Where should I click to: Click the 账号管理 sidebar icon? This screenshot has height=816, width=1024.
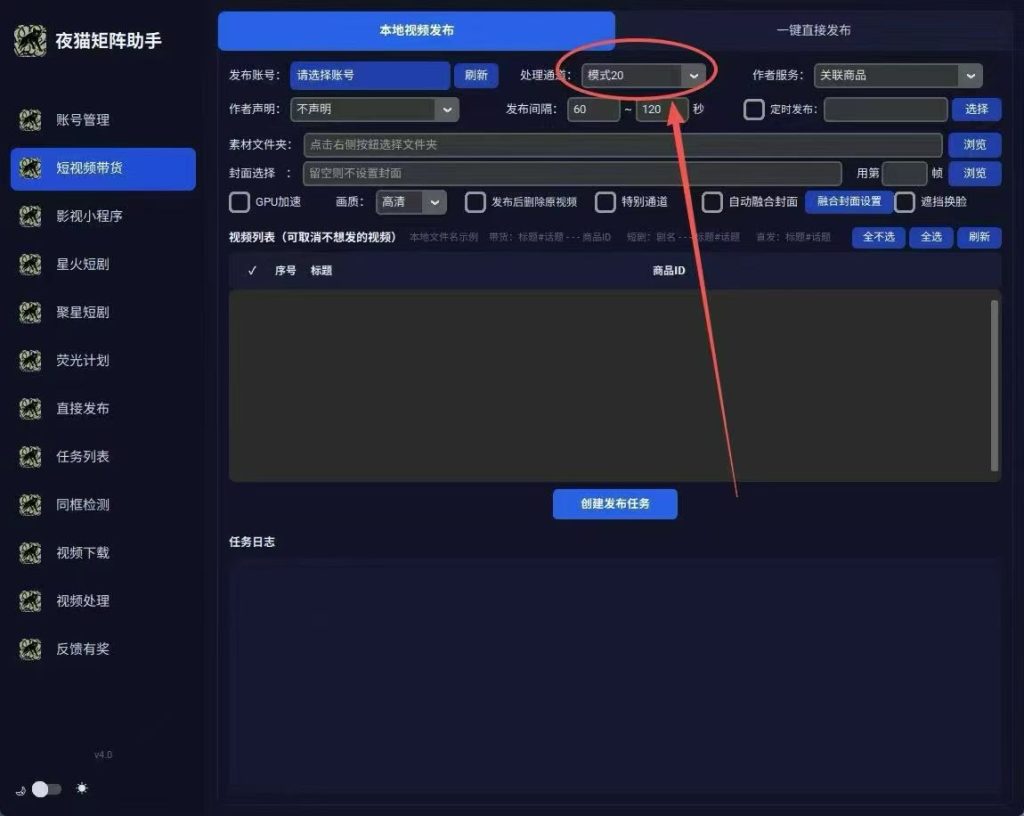(x=30, y=119)
